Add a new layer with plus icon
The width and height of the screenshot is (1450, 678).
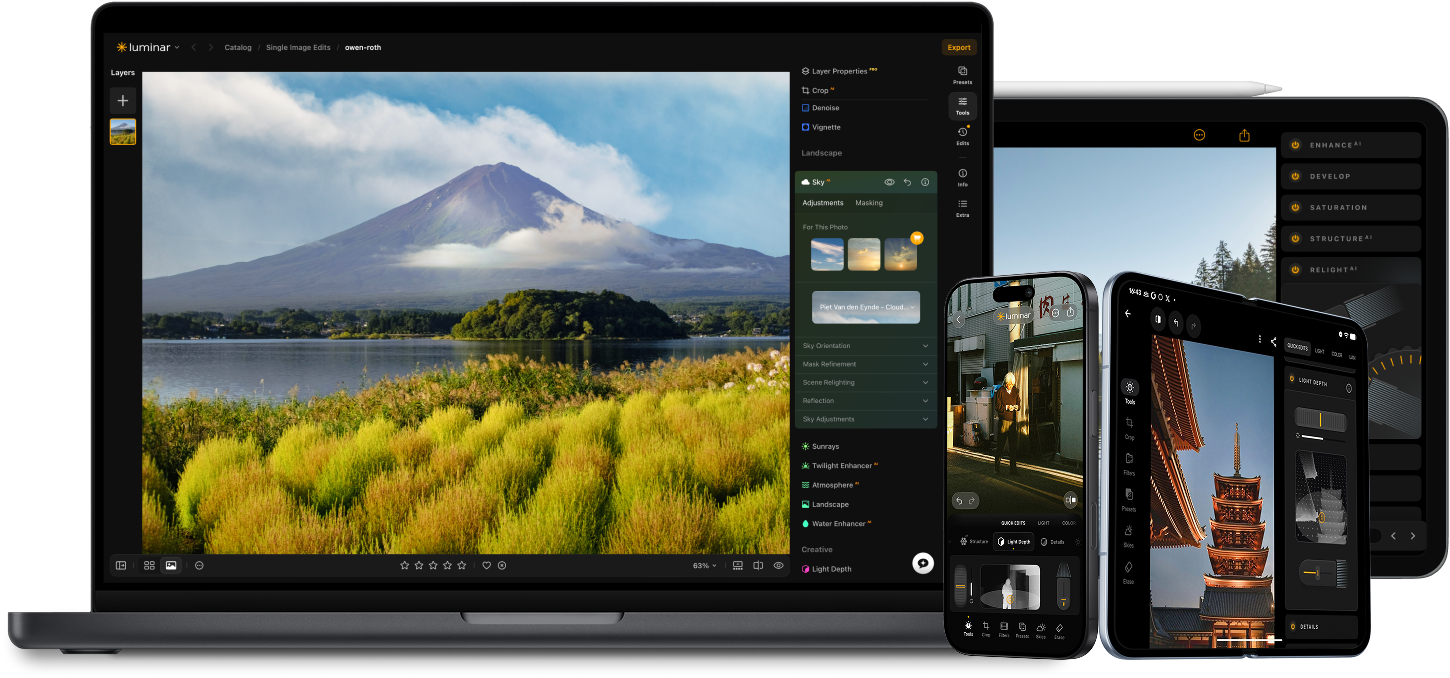123,100
